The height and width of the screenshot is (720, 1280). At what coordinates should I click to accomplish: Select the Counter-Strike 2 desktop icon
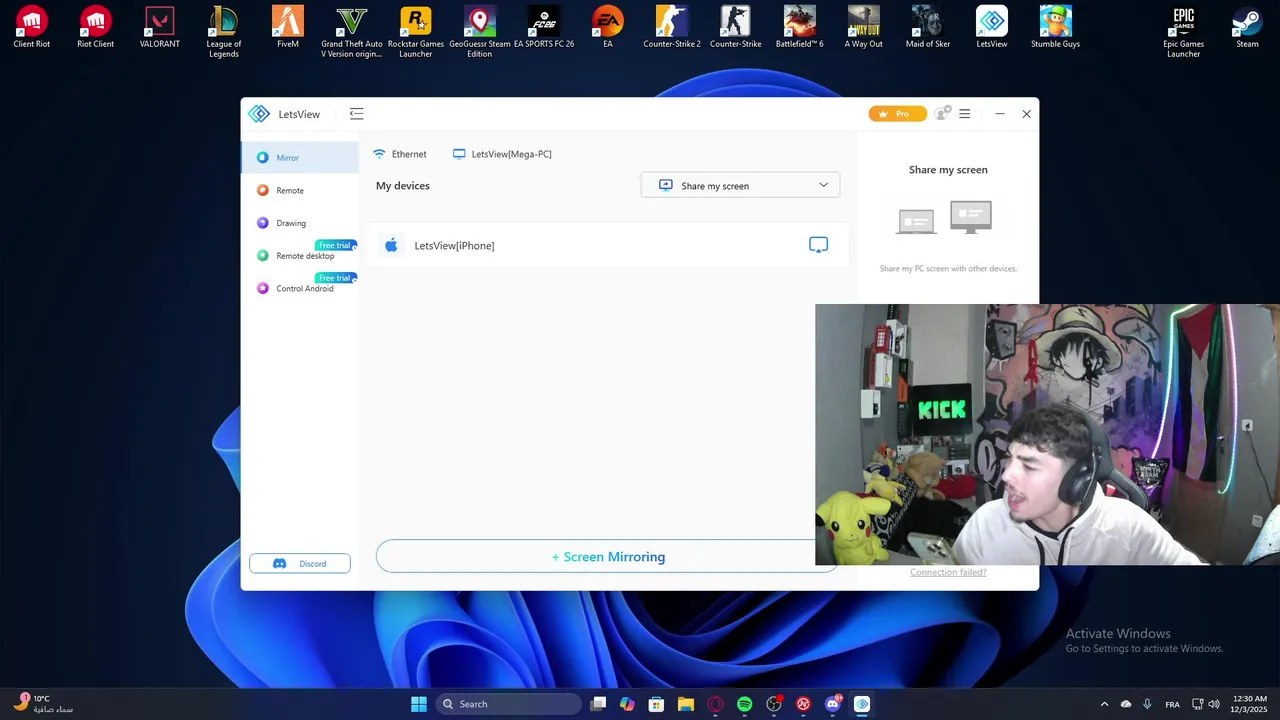(x=672, y=28)
